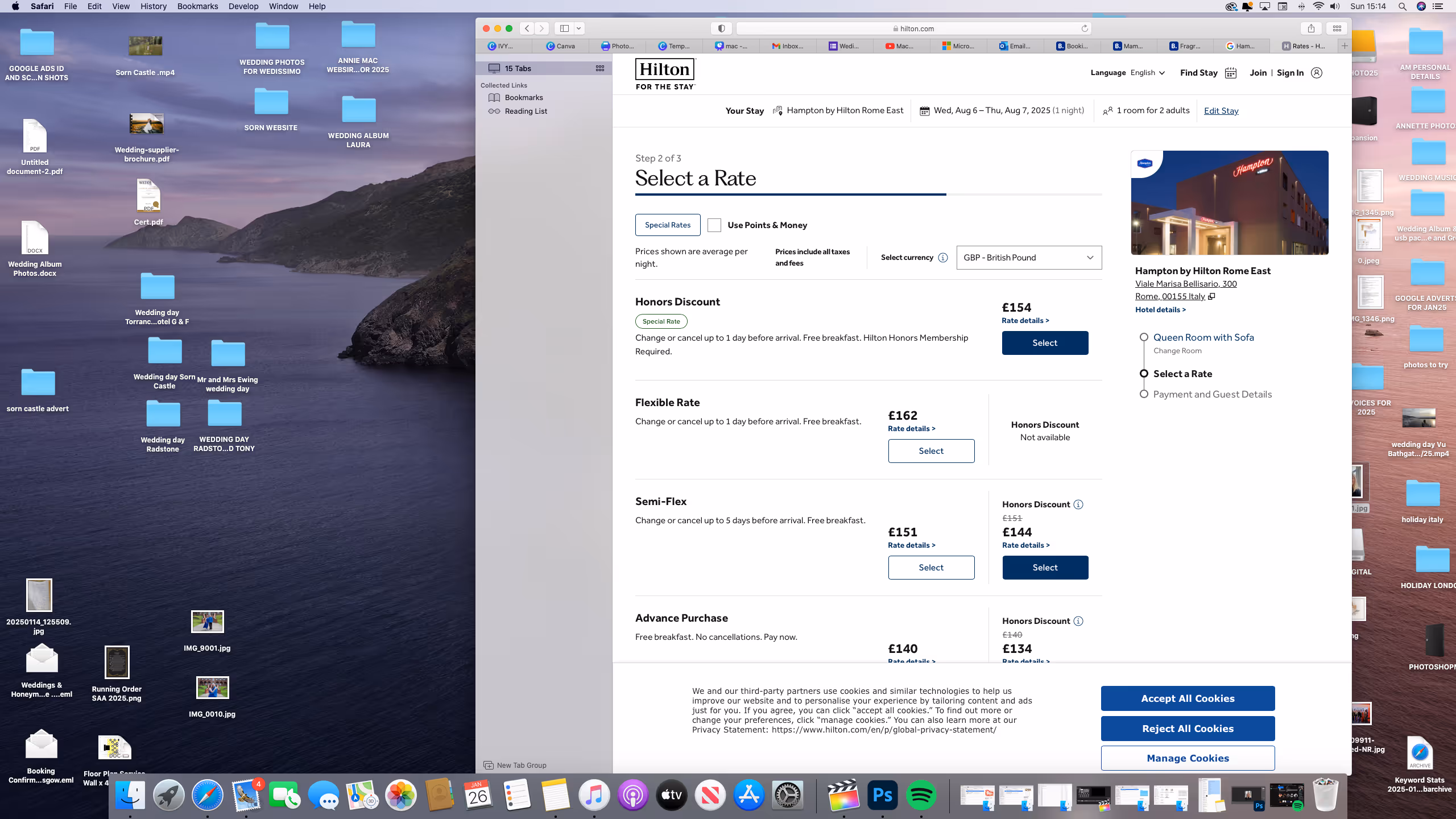Viewport: 1456px width, 819px height.
Task: Click the Safari share icon
Action: pyautogui.click(x=1311, y=28)
